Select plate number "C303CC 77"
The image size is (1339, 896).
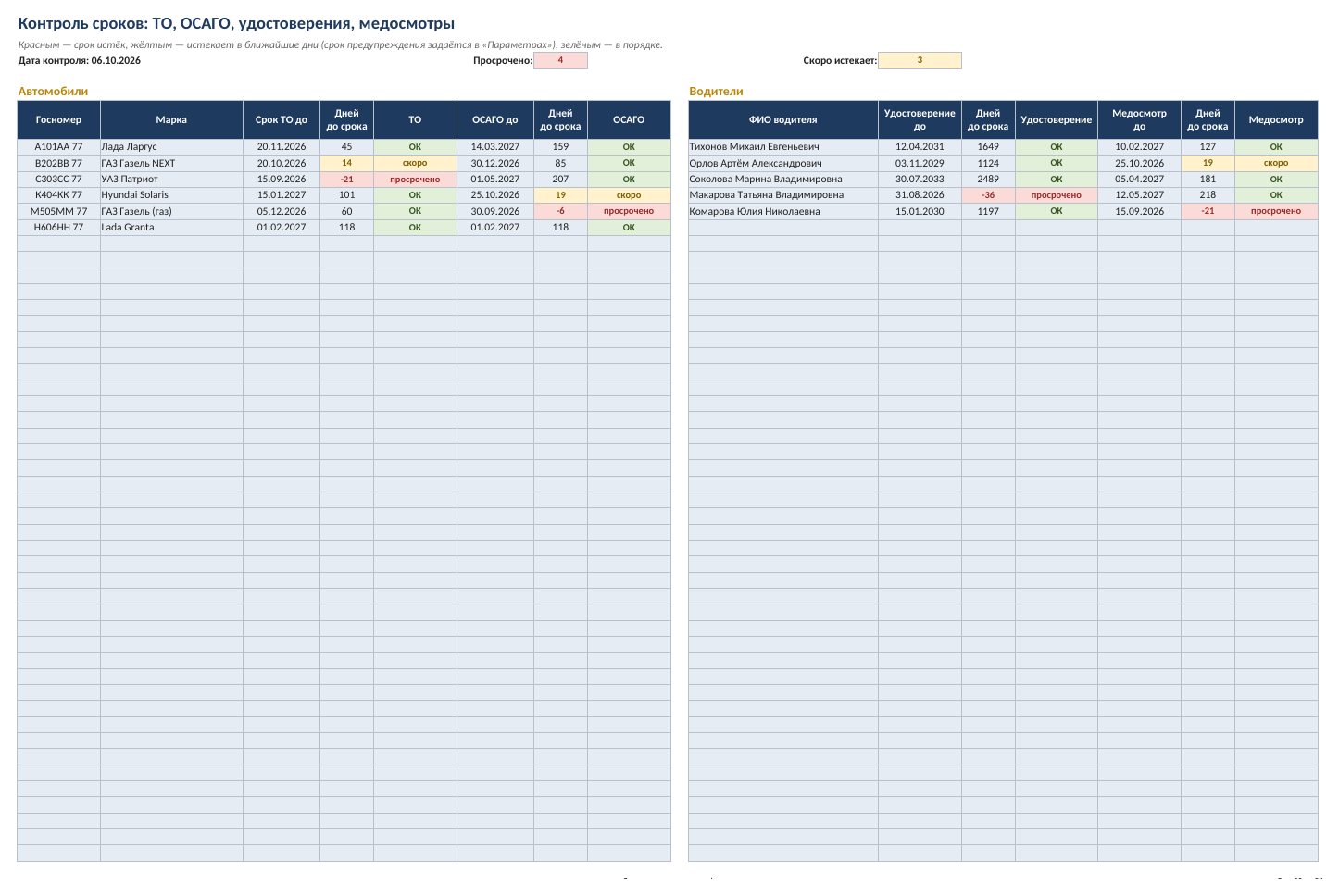click(58, 180)
